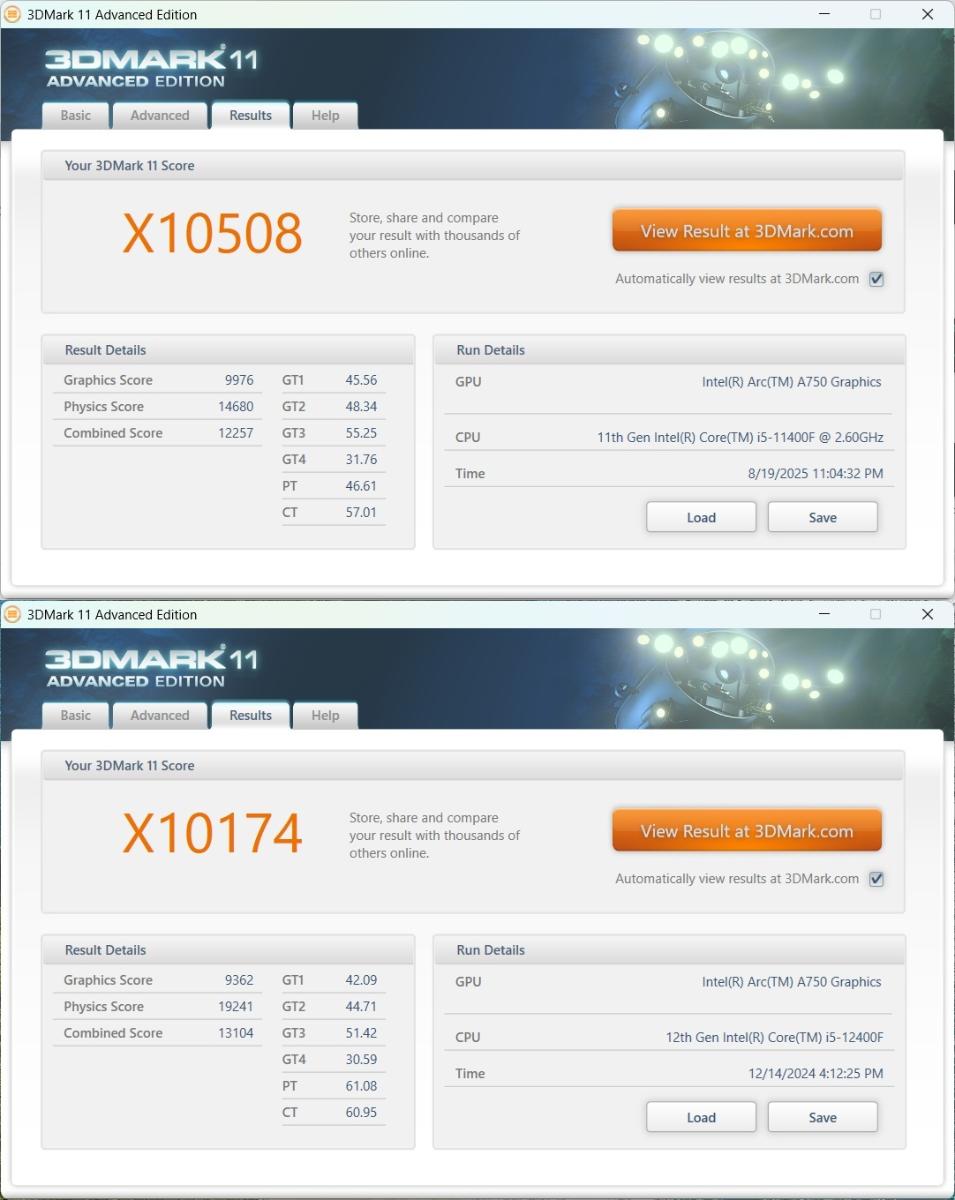Click the GT4 value 31.76
The height and width of the screenshot is (1200, 955).
pos(361,459)
